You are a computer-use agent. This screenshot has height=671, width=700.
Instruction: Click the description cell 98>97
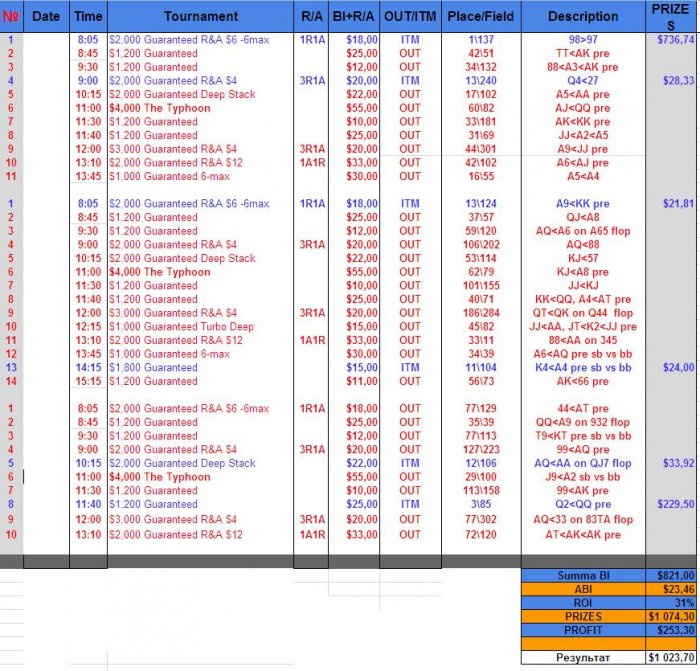(x=583, y=40)
